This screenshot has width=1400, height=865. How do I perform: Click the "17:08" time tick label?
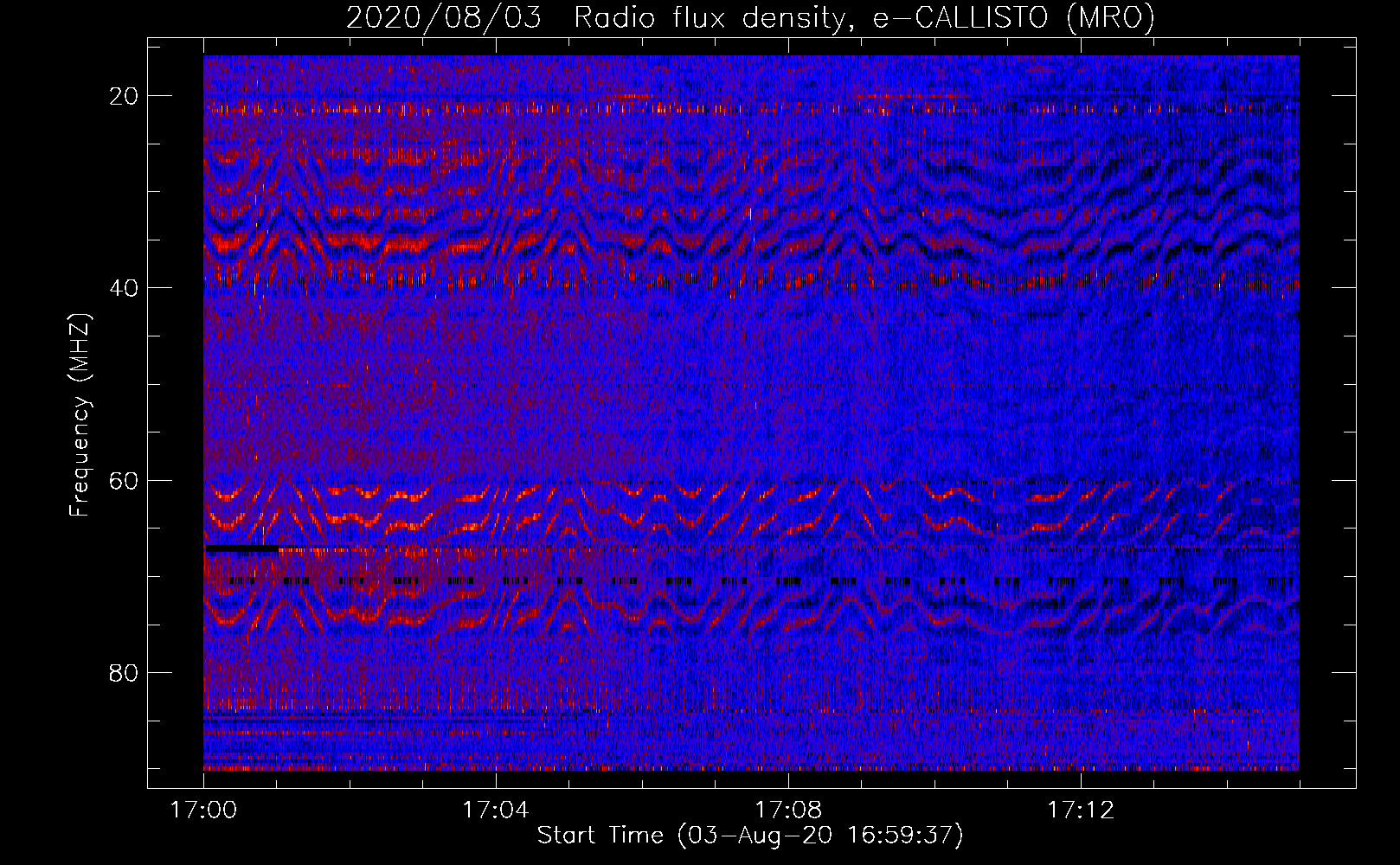[x=788, y=811]
